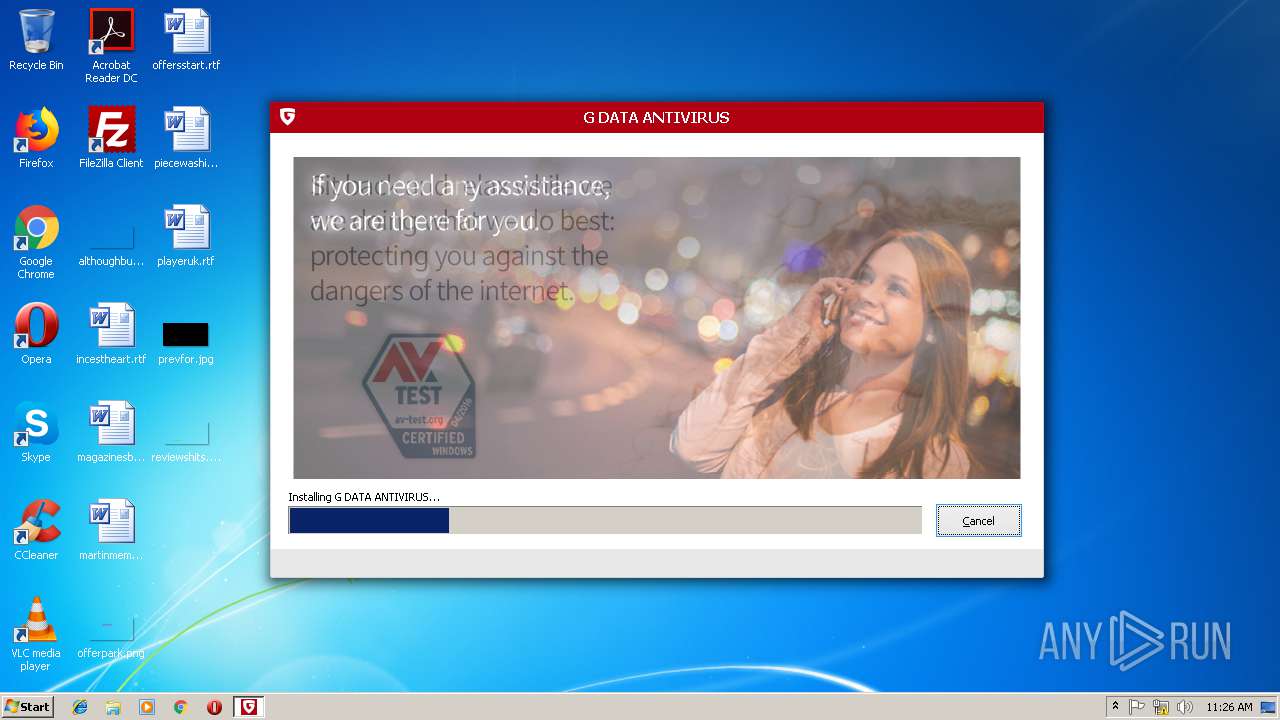Image resolution: width=1280 pixels, height=720 pixels.
Task: Click Show Desktop button at taskbar end
Action: [1269, 707]
